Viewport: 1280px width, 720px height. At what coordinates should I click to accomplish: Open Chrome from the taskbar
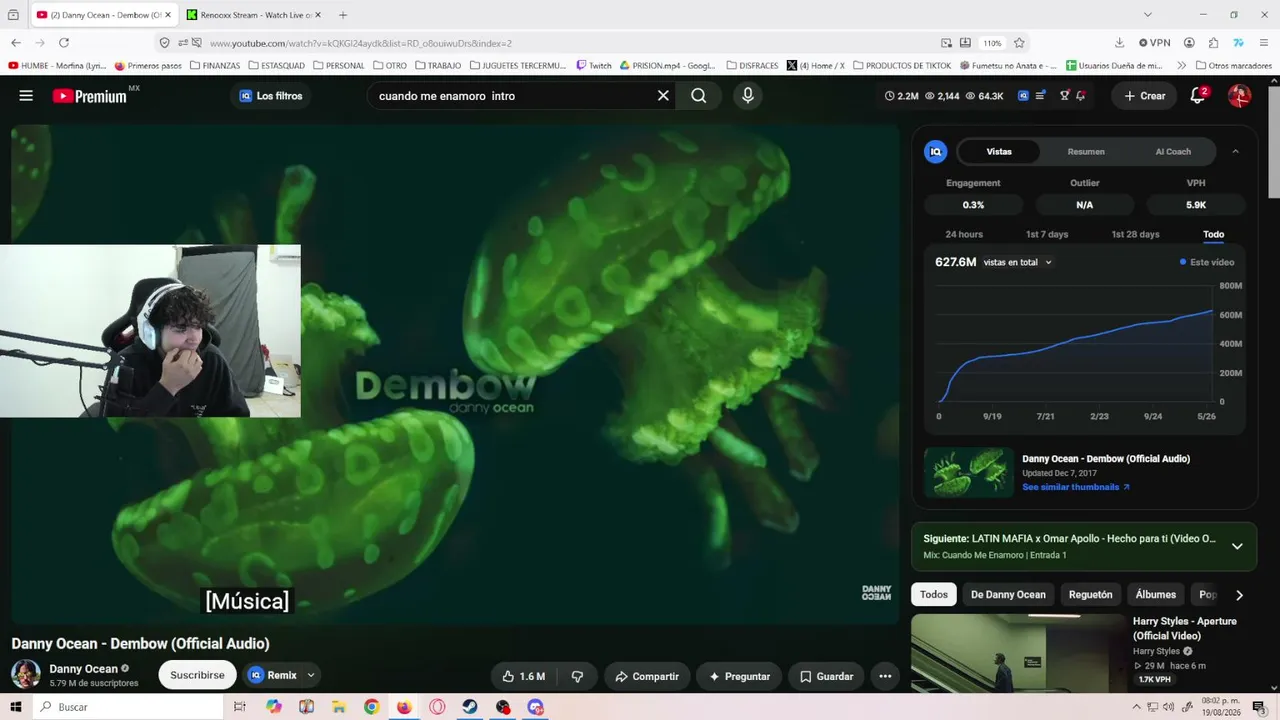(x=371, y=707)
